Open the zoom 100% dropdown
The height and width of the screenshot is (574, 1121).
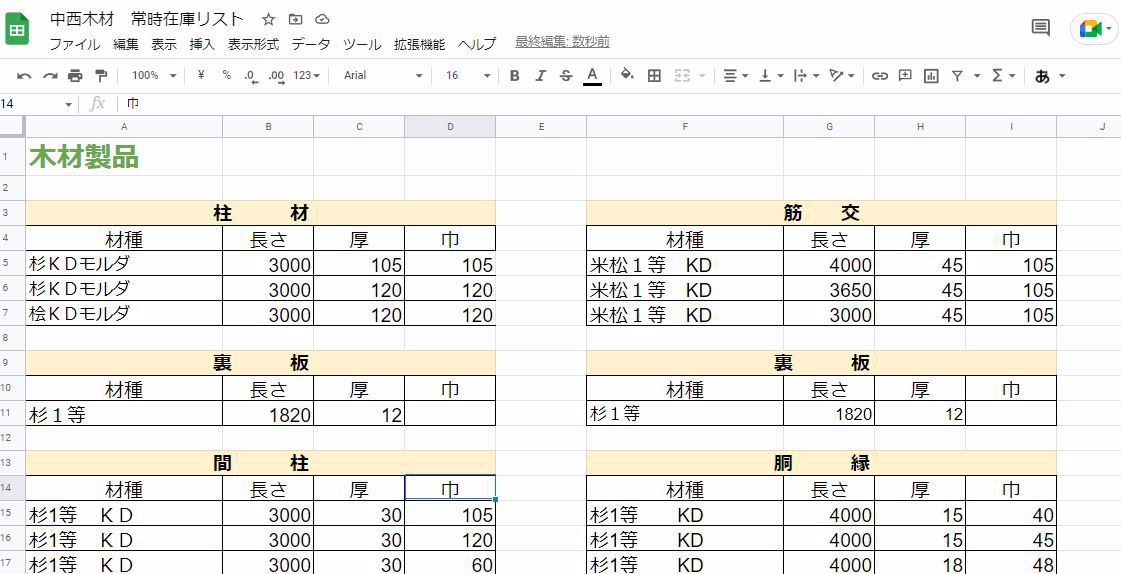coord(153,76)
